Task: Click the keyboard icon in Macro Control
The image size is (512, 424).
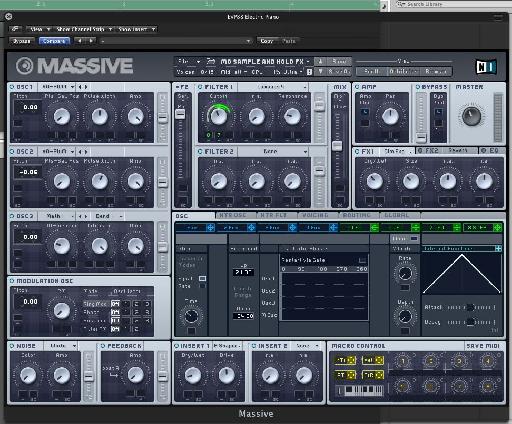Action: 360,390
